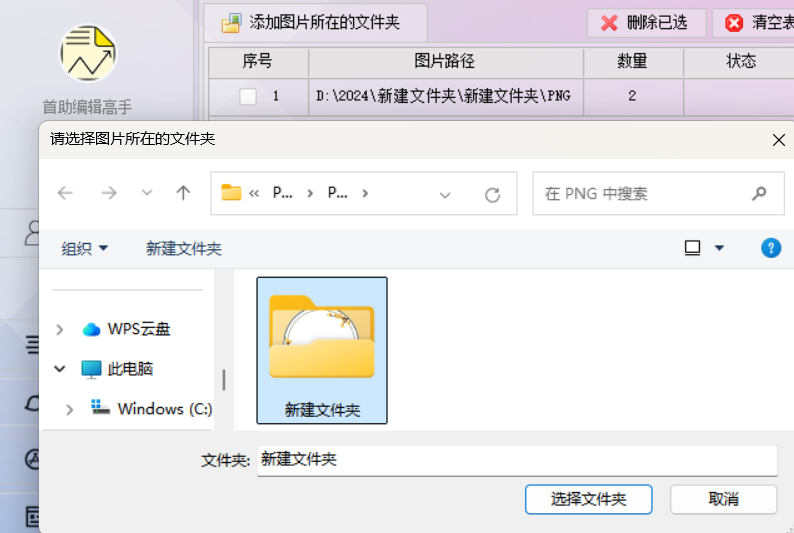Click the 文件夹 name input field

[x=518, y=460]
